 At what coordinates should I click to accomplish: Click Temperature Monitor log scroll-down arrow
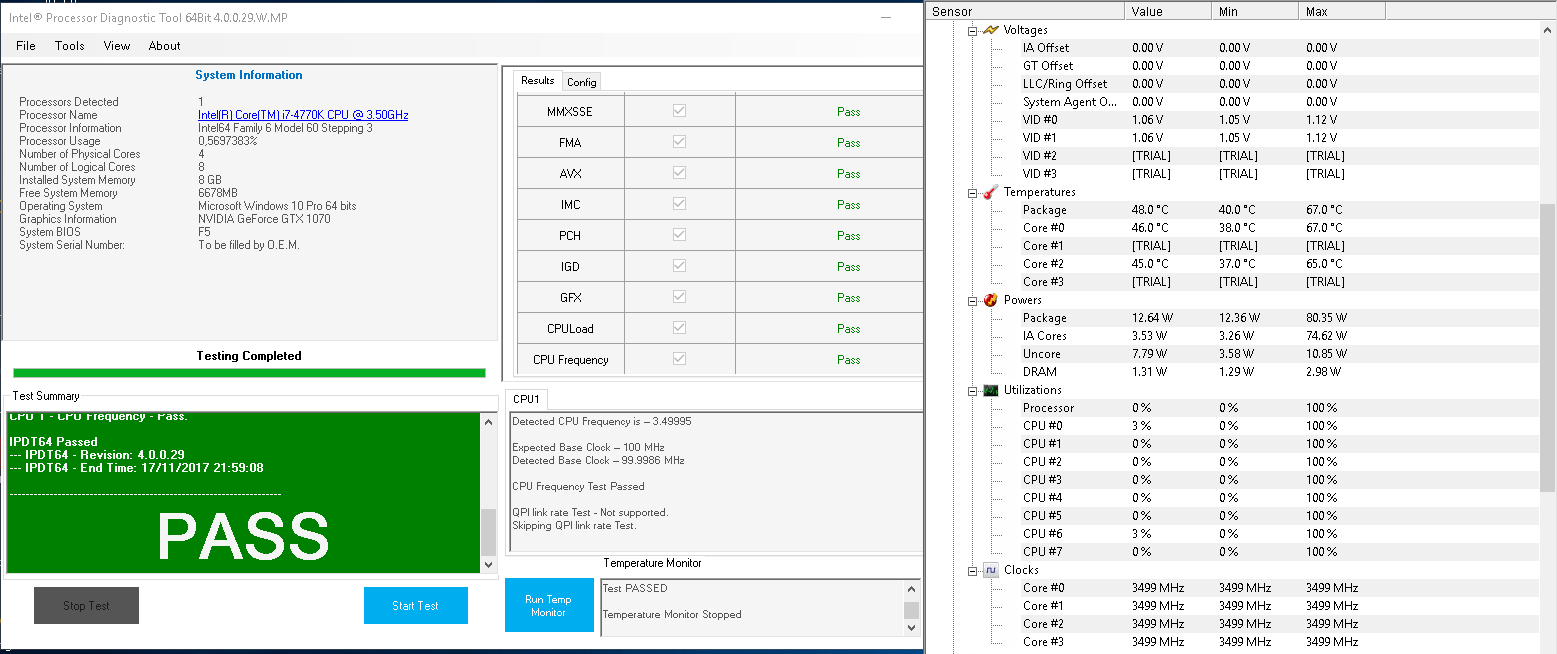pyautogui.click(x=911, y=627)
